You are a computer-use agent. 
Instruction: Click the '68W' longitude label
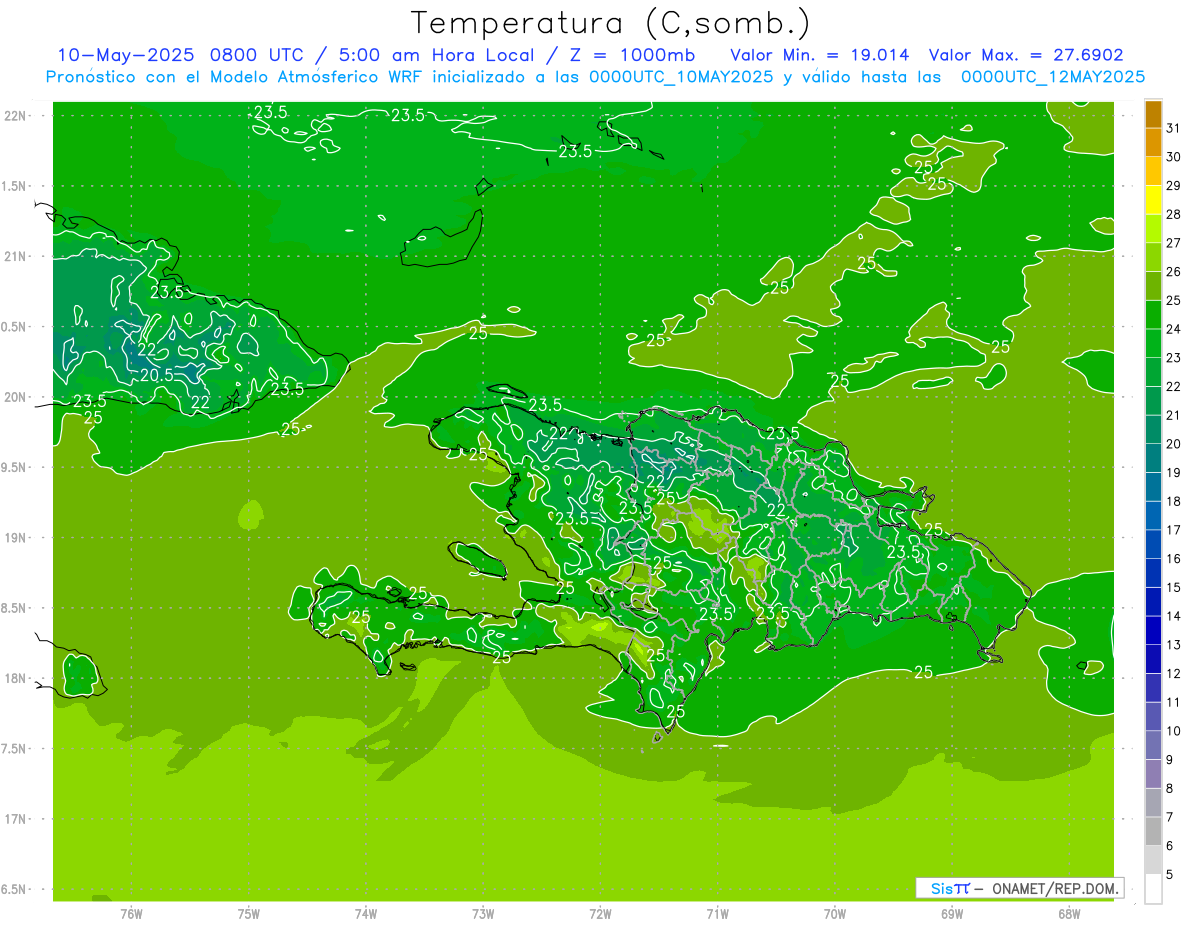coord(1069,914)
